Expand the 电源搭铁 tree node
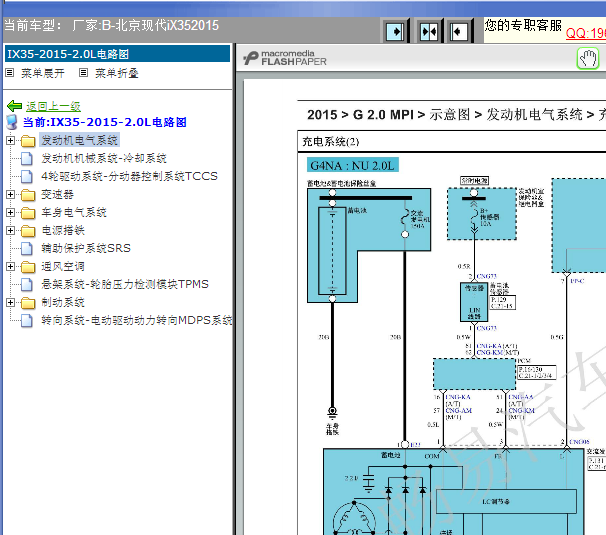 [10, 230]
